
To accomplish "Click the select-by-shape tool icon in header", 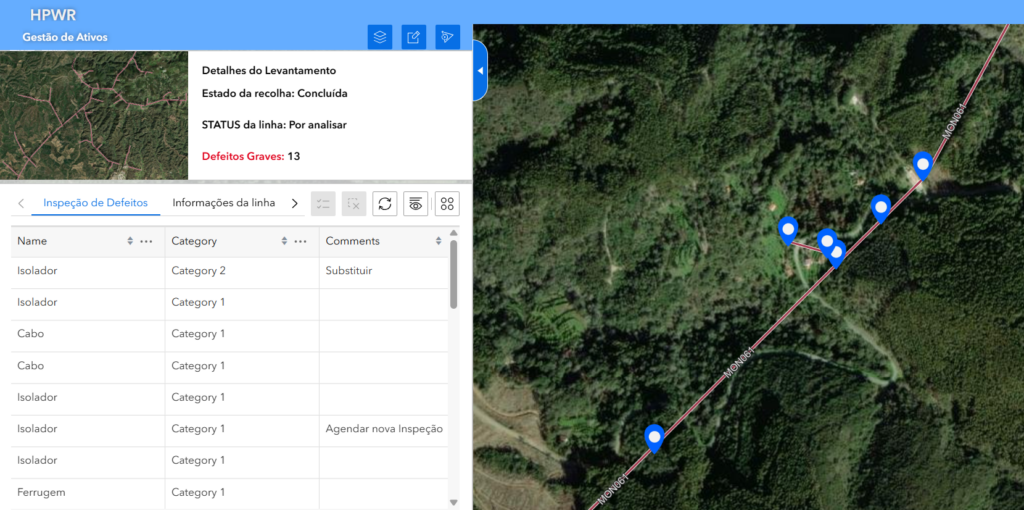I will (447, 37).
